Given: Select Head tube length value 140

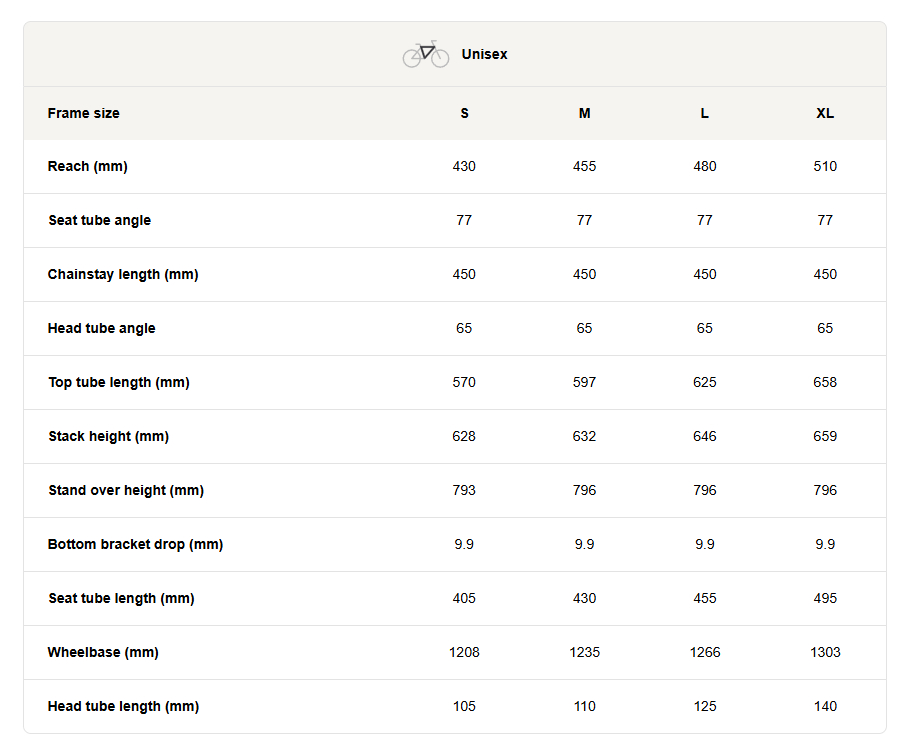Looking at the screenshot, I should pos(825,706).
